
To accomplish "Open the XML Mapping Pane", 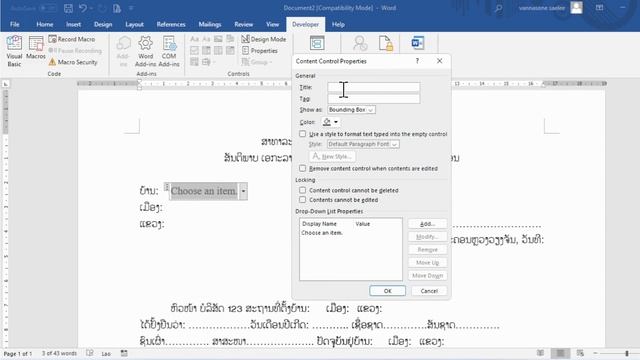I will [x=317, y=43].
